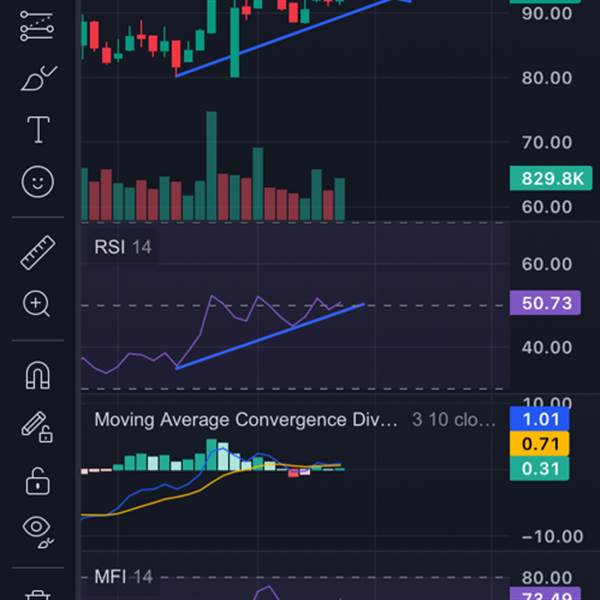This screenshot has width=600, height=600.
Task: Click the 70.00 price scale label
Action: coord(547,143)
